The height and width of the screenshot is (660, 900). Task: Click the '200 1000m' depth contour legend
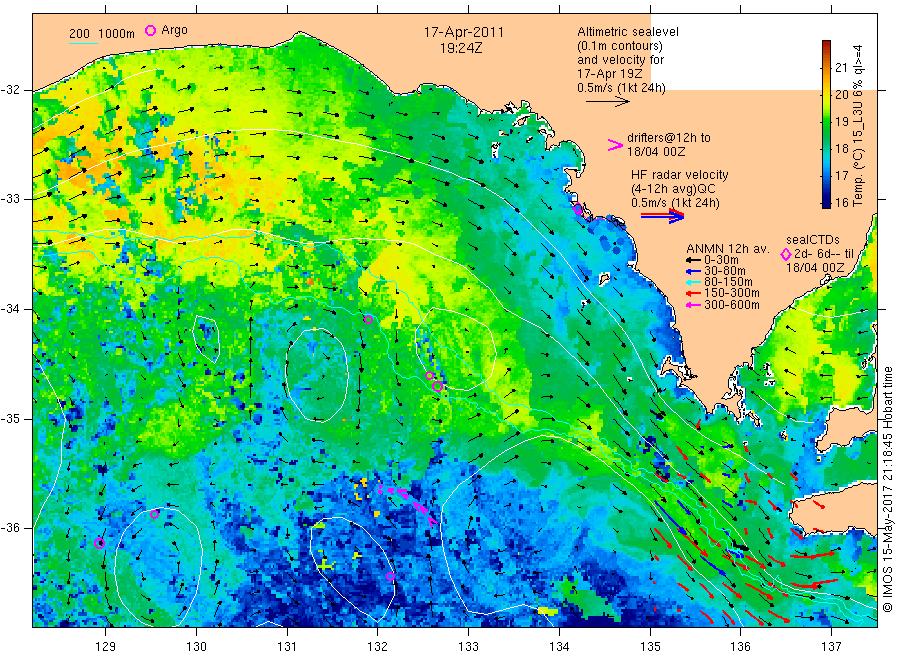(102, 34)
